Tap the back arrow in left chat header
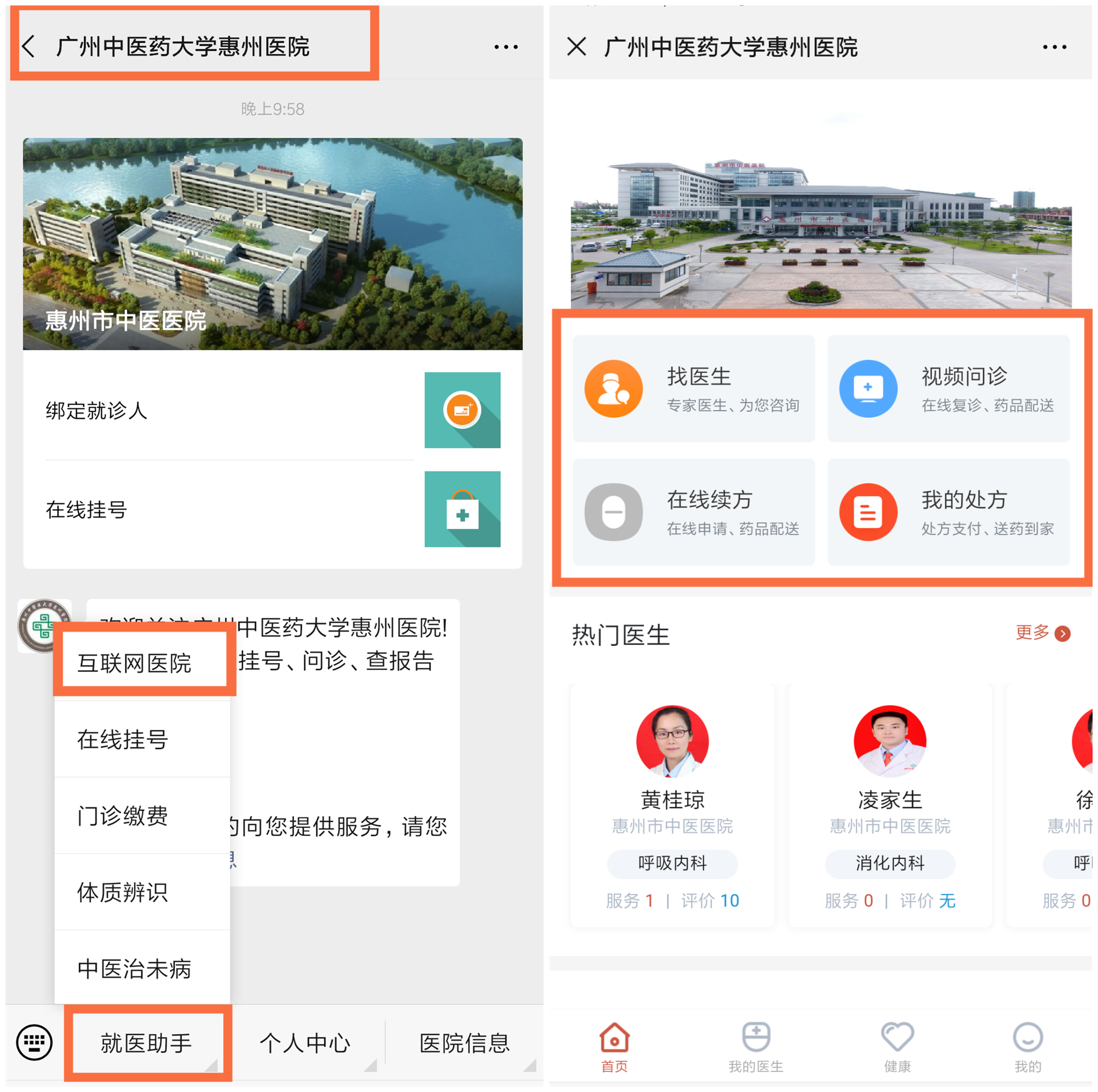 coord(29,46)
